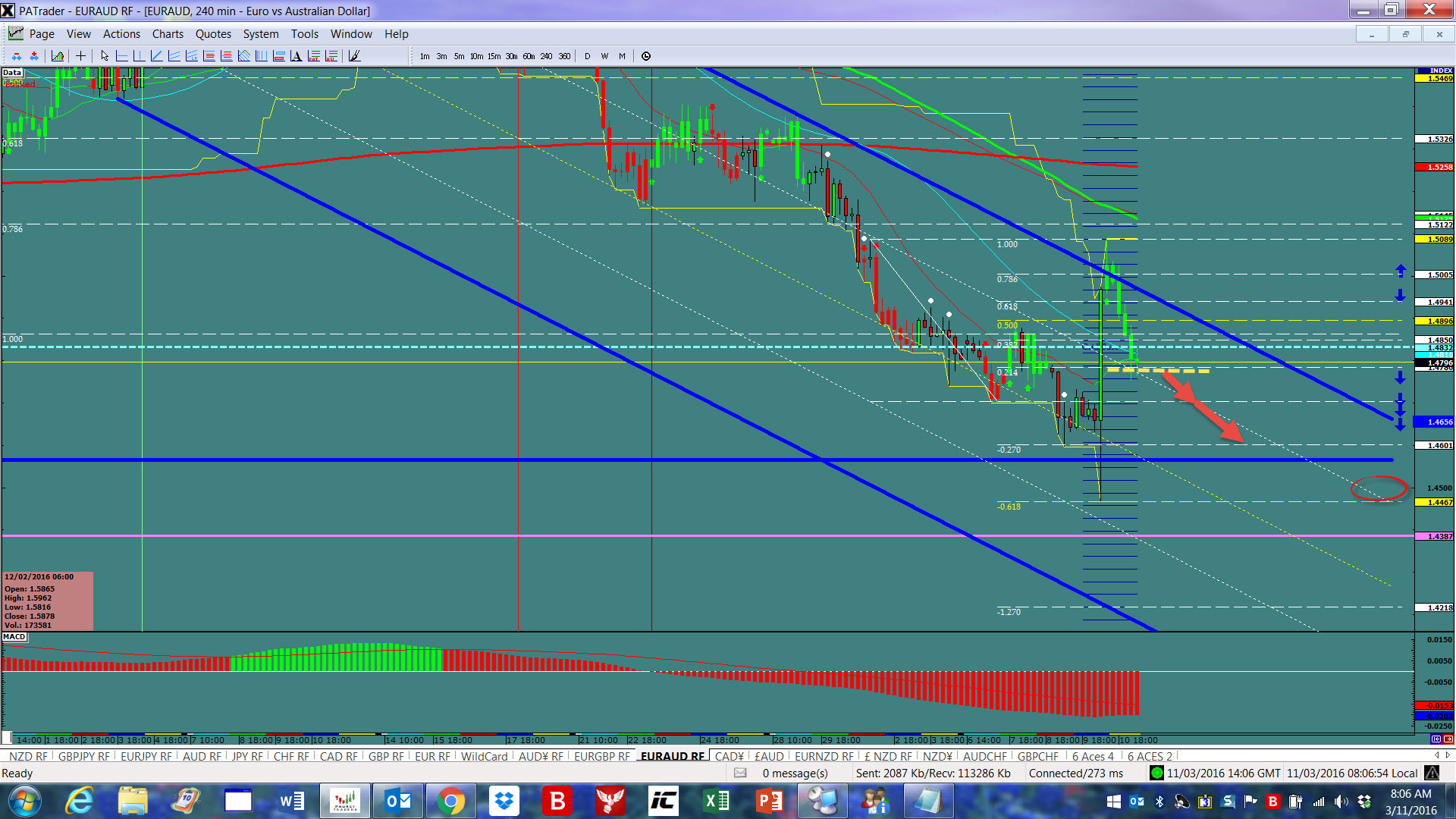Select the Fibonacci retracement tool
Viewport: 1456px width, 819px height.
pos(209,55)
